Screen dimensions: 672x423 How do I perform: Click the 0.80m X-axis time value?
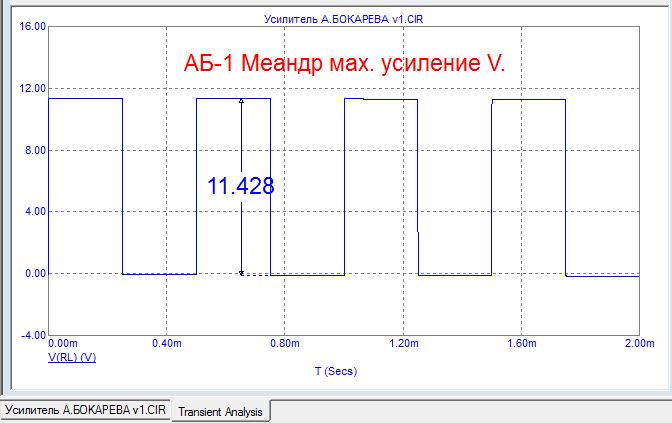pyautogui.click(x=284, y=344)
